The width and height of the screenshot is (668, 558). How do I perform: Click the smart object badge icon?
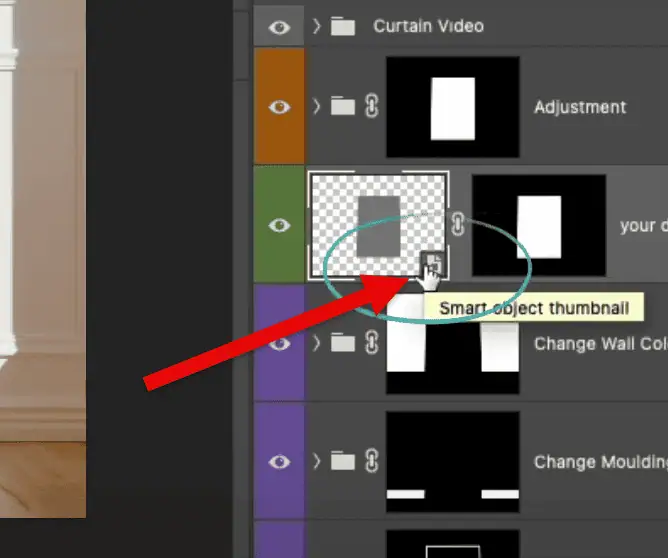click(x=433, y=263)
